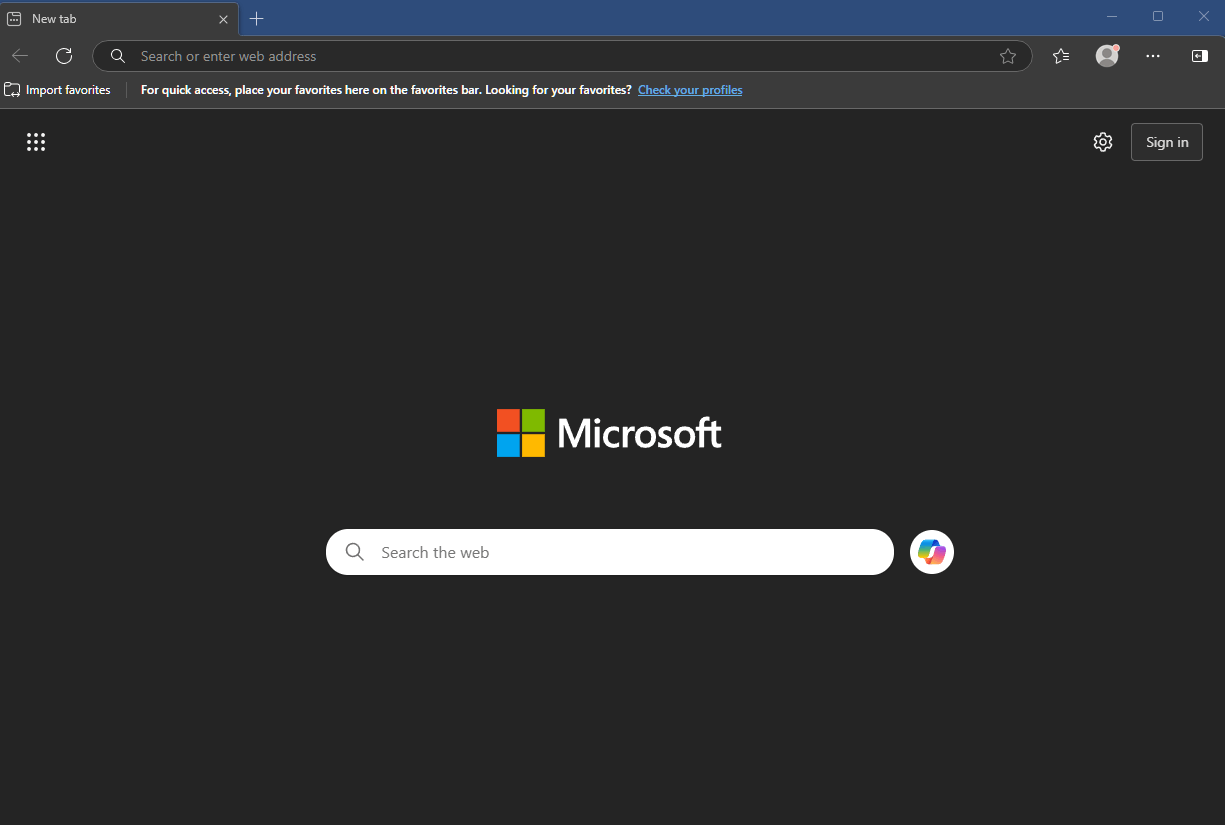Refresh the current page

pyautogui.click(x=64, y=56)
